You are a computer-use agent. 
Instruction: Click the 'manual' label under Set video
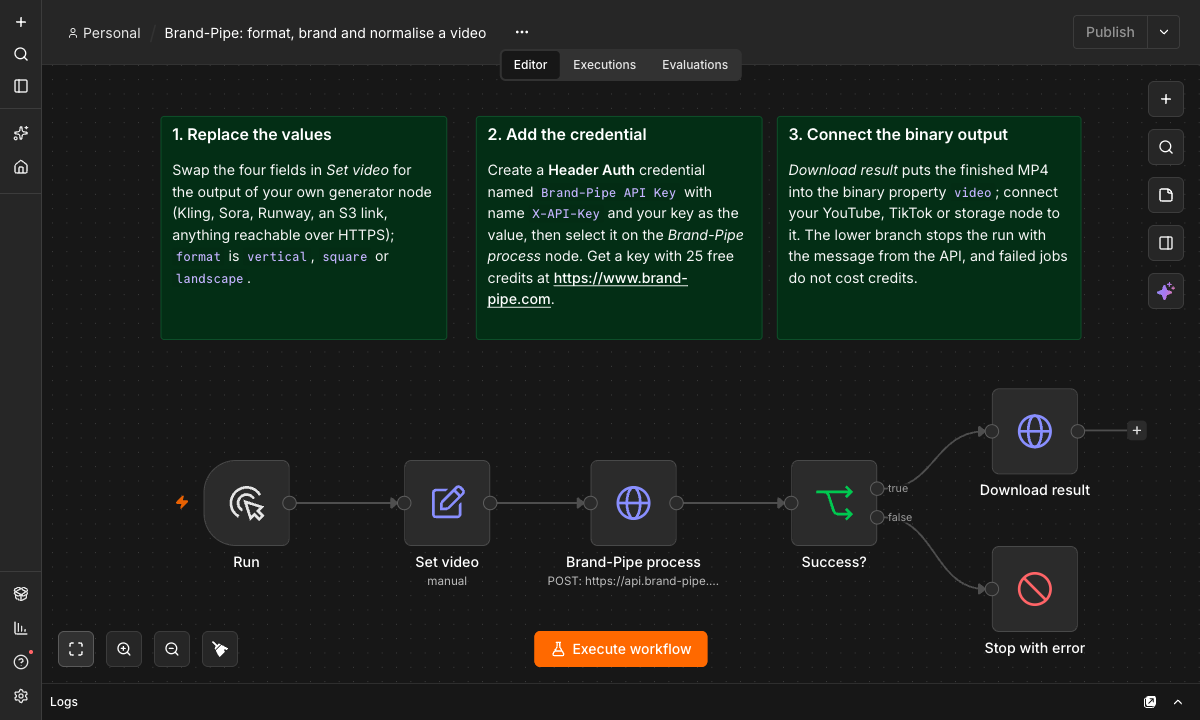point(447,581)
